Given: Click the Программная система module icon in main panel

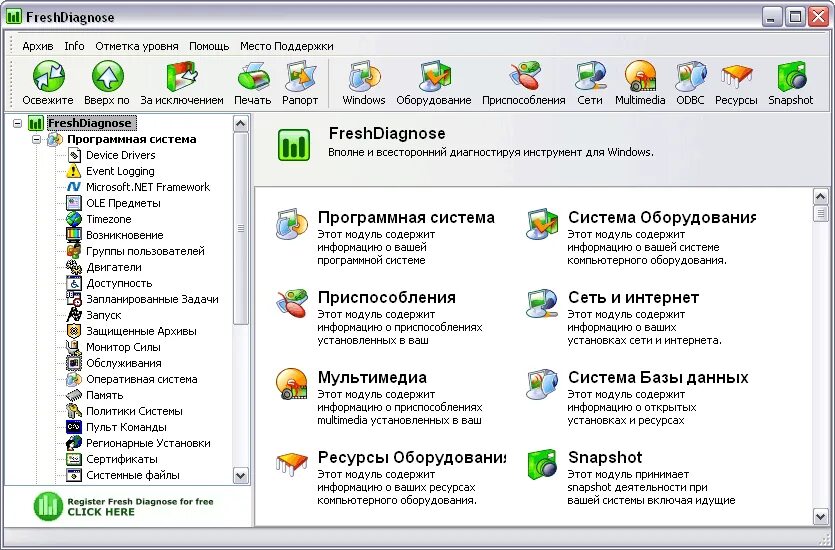Looking at the screenshot, I should coord(292,224).
